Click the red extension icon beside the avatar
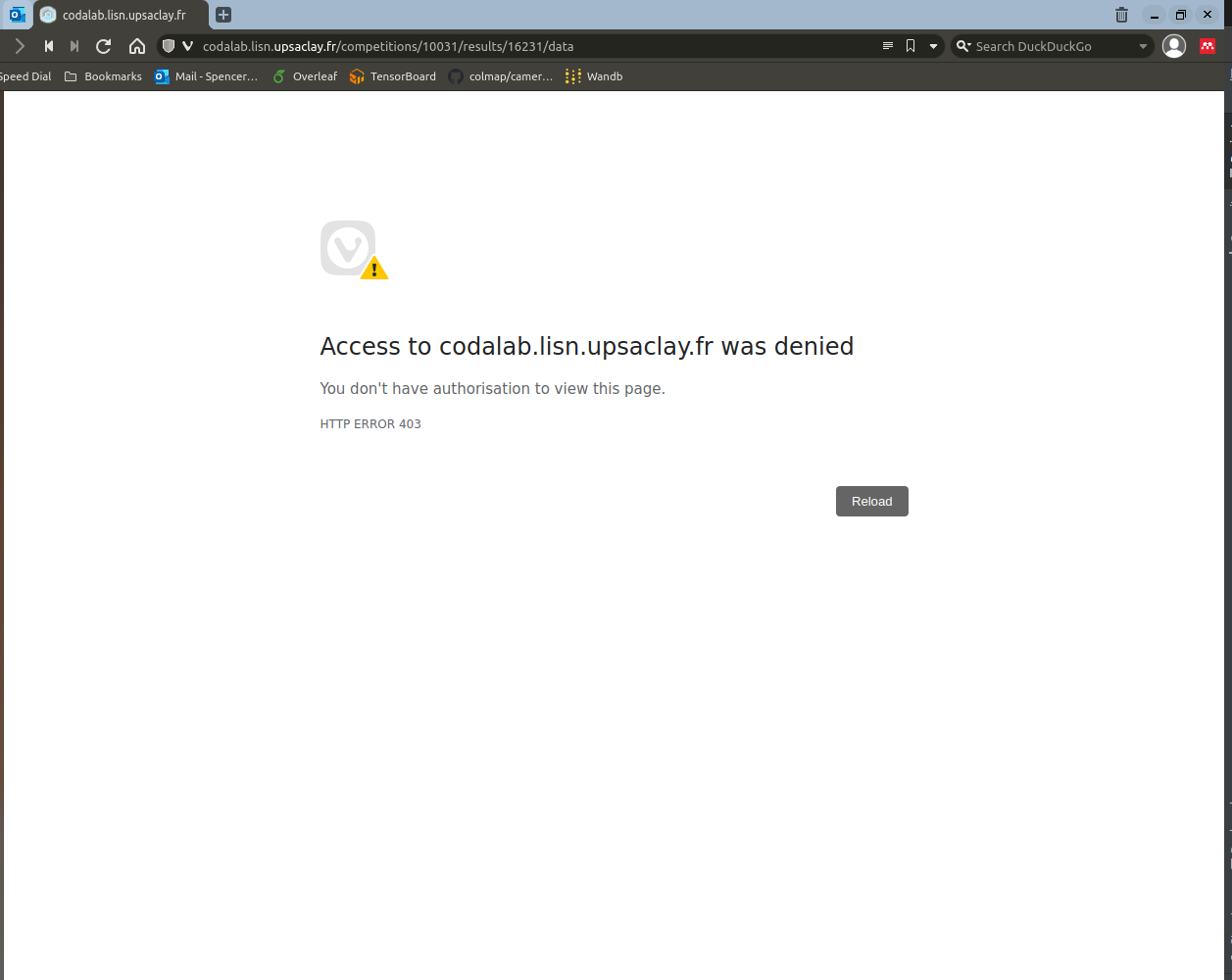Viewport: 1232px width, 980px height. (1207, 45)
